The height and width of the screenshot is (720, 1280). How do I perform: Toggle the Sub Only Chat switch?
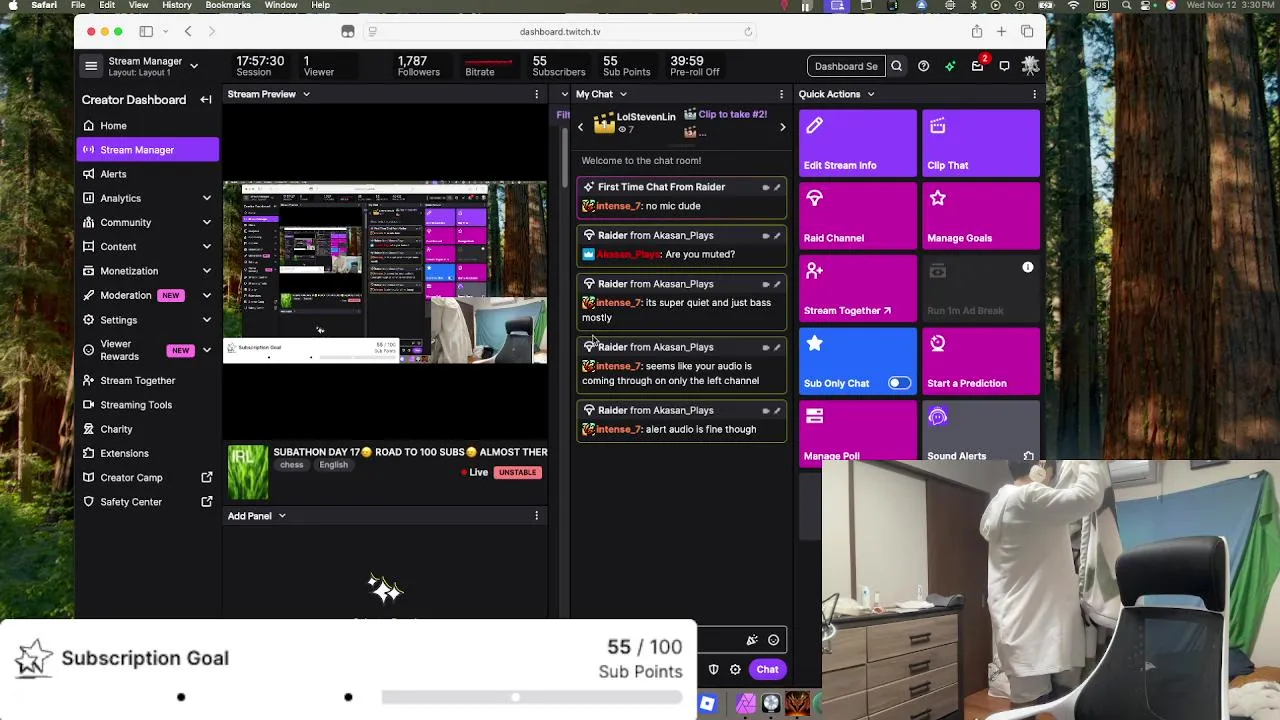[899, 383]
